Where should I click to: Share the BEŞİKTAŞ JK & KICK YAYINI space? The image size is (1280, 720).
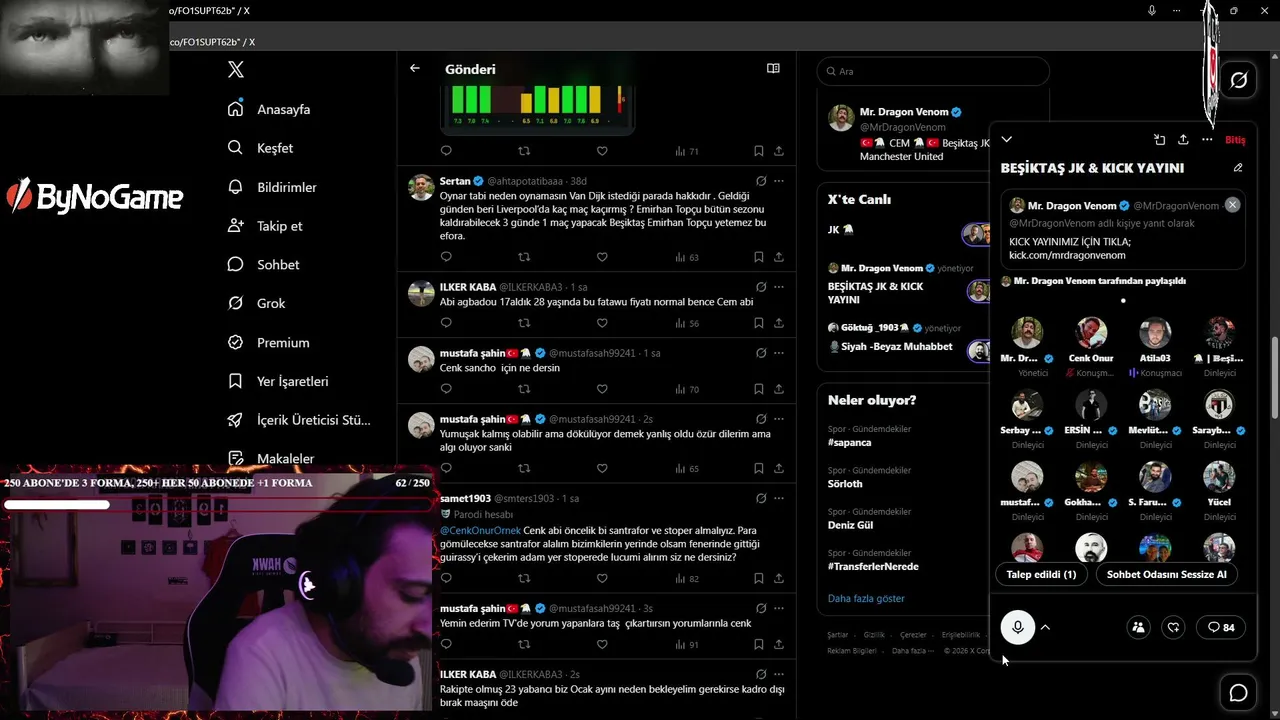(1183, 140)
